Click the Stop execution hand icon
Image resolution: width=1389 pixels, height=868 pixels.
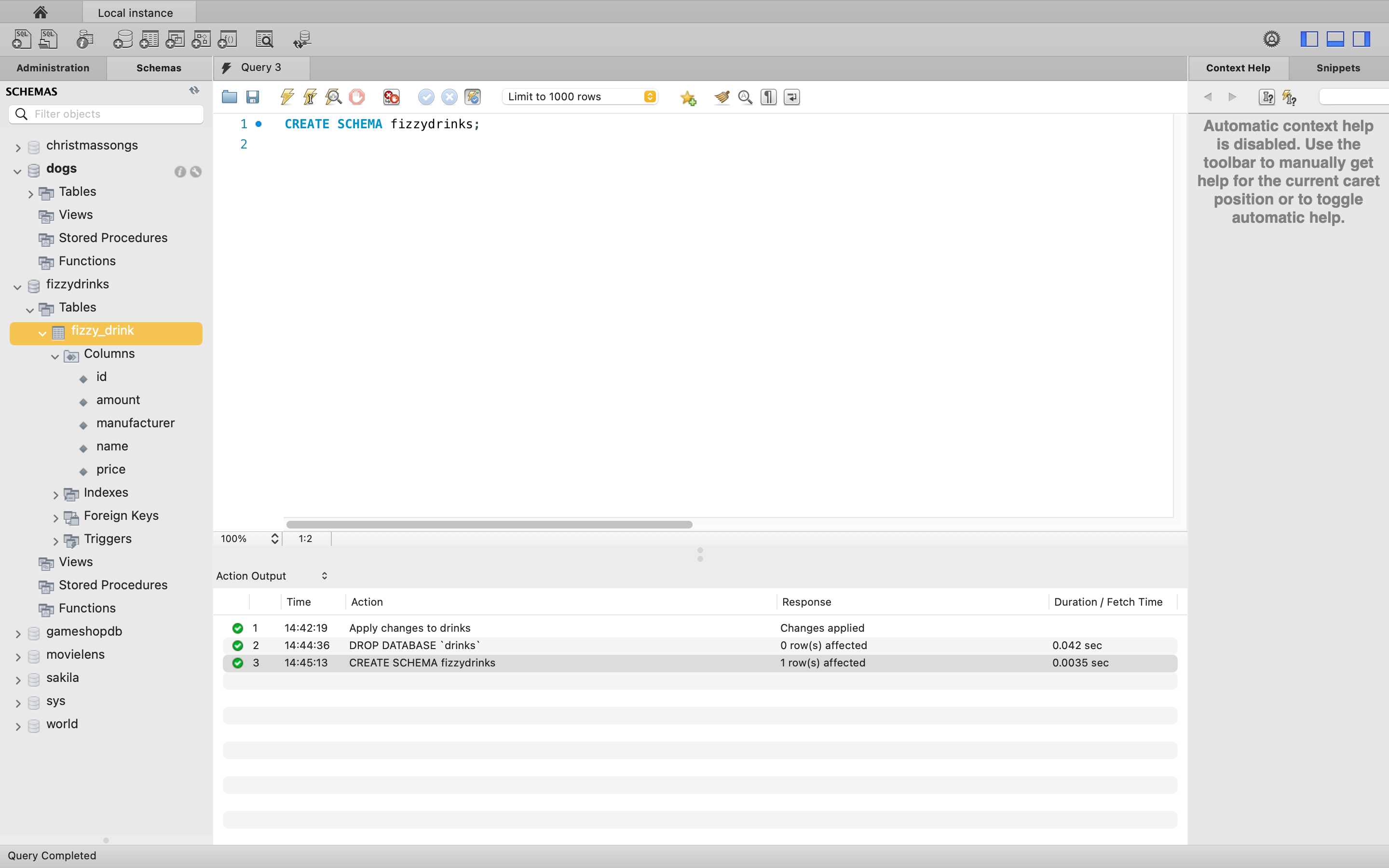pos(356,96)
